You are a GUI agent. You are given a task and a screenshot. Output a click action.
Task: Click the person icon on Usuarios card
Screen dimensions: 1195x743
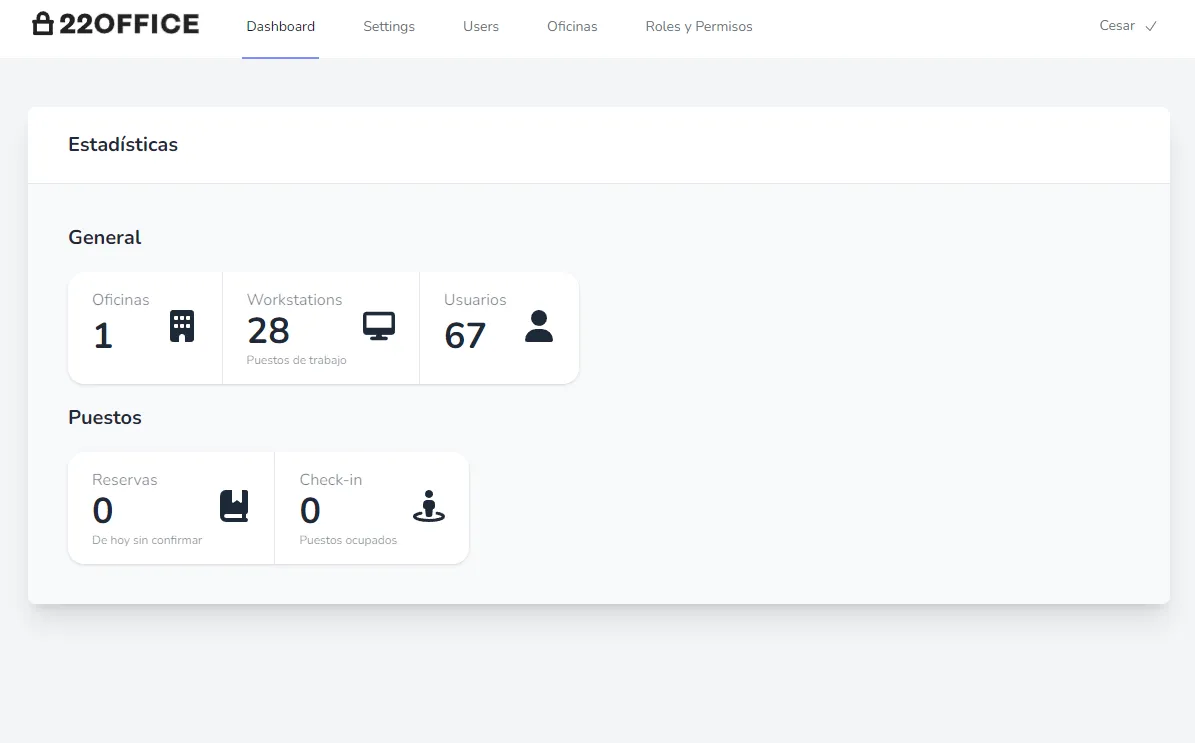click(539, 324)
